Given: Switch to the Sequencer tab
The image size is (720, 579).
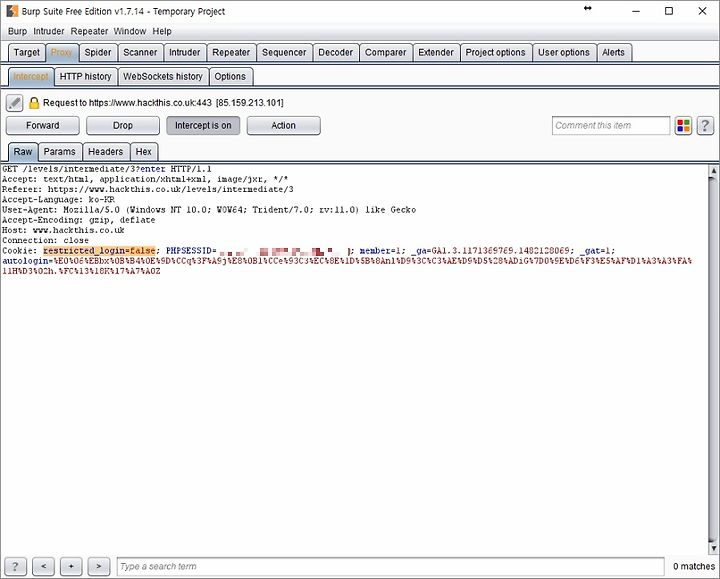Looking at the screenshot, I should pos(284,52).
